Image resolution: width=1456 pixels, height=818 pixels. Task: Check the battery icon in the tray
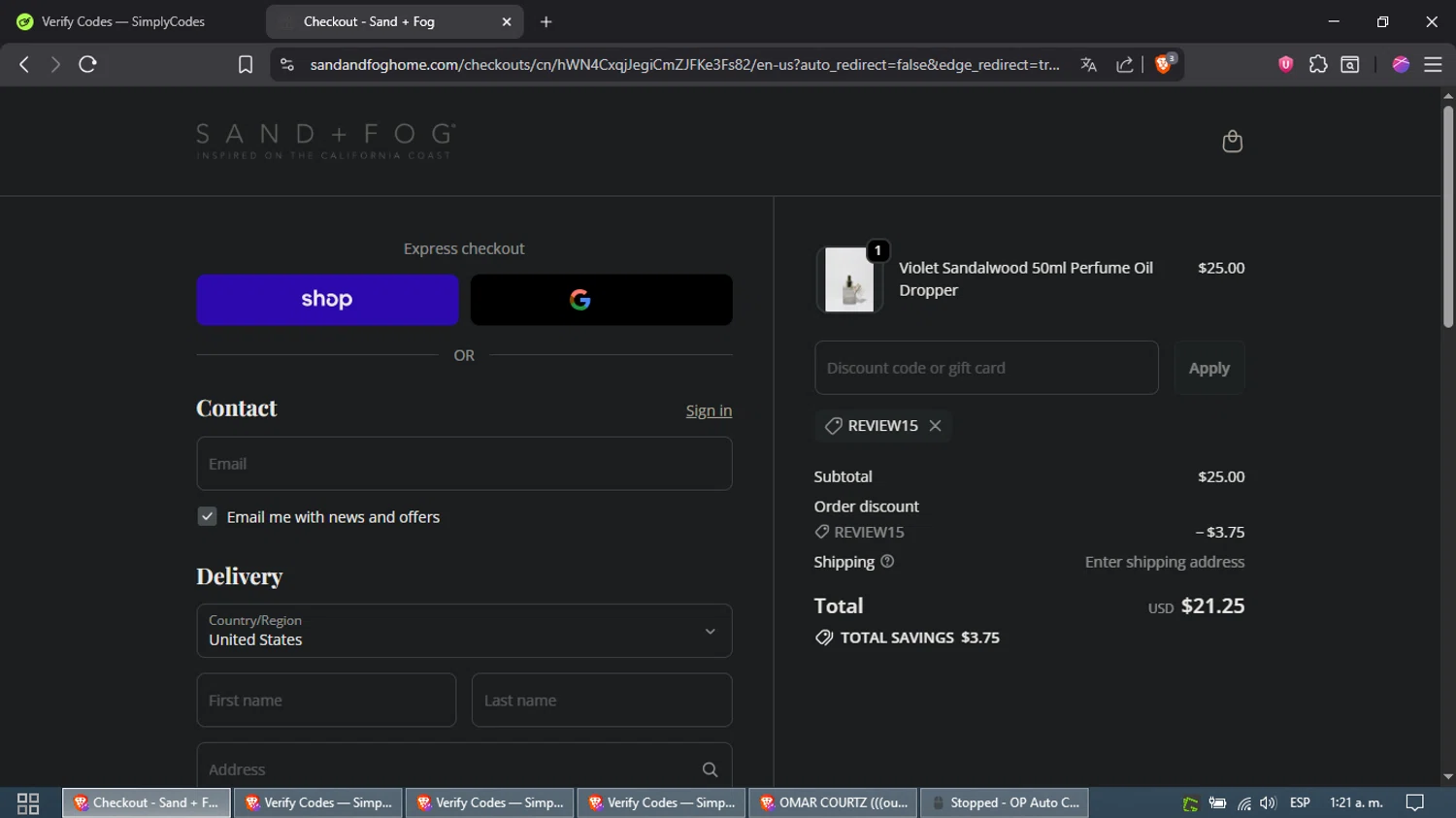1217,802
